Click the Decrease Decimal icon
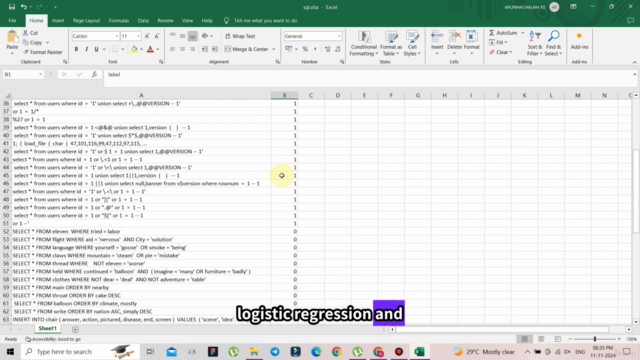 [338, 49]
